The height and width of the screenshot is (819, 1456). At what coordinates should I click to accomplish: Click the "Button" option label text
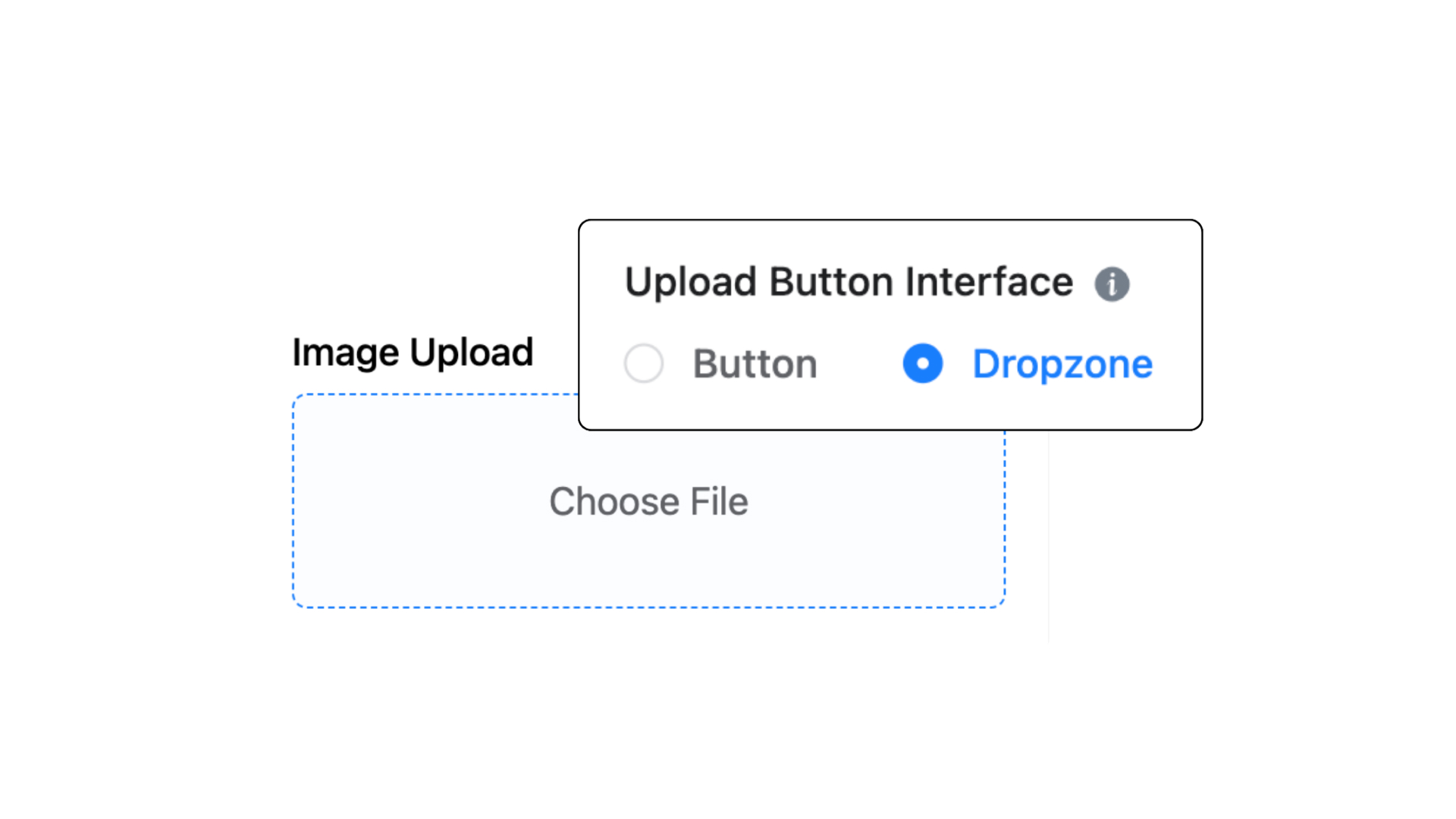755,364
